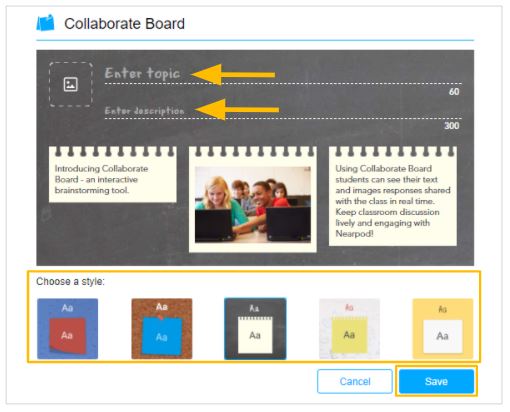Click the Enter description field

click(283, 111)
